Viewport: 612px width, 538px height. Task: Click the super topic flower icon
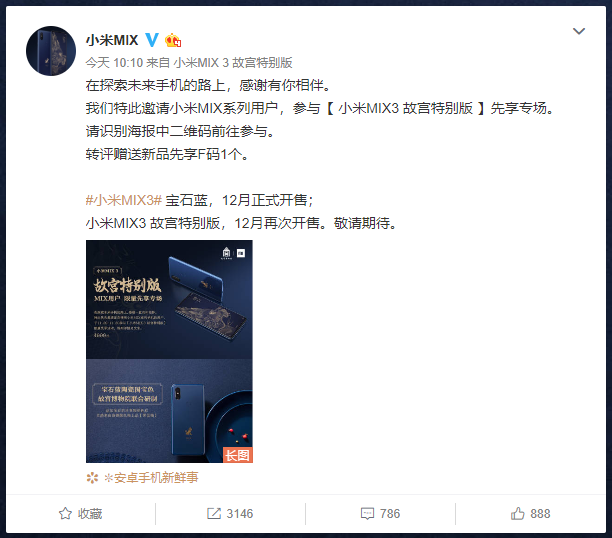coord(92,477)
